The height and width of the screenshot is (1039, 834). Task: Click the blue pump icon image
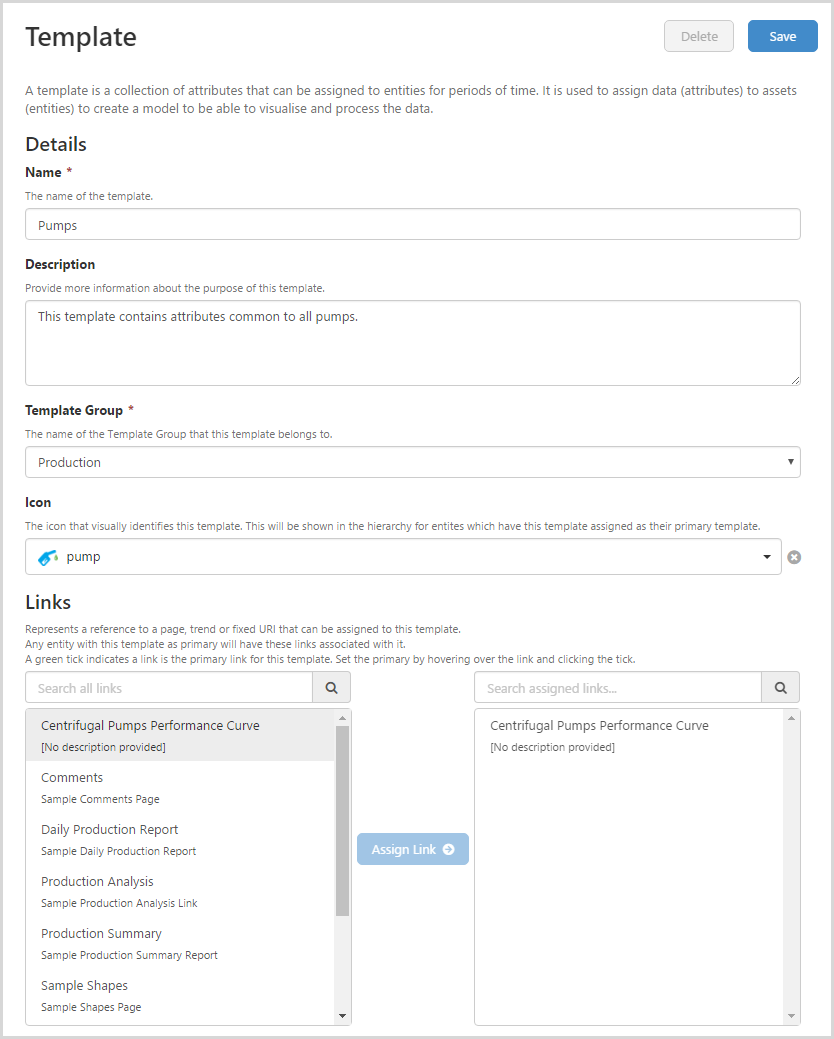[48, 557]
